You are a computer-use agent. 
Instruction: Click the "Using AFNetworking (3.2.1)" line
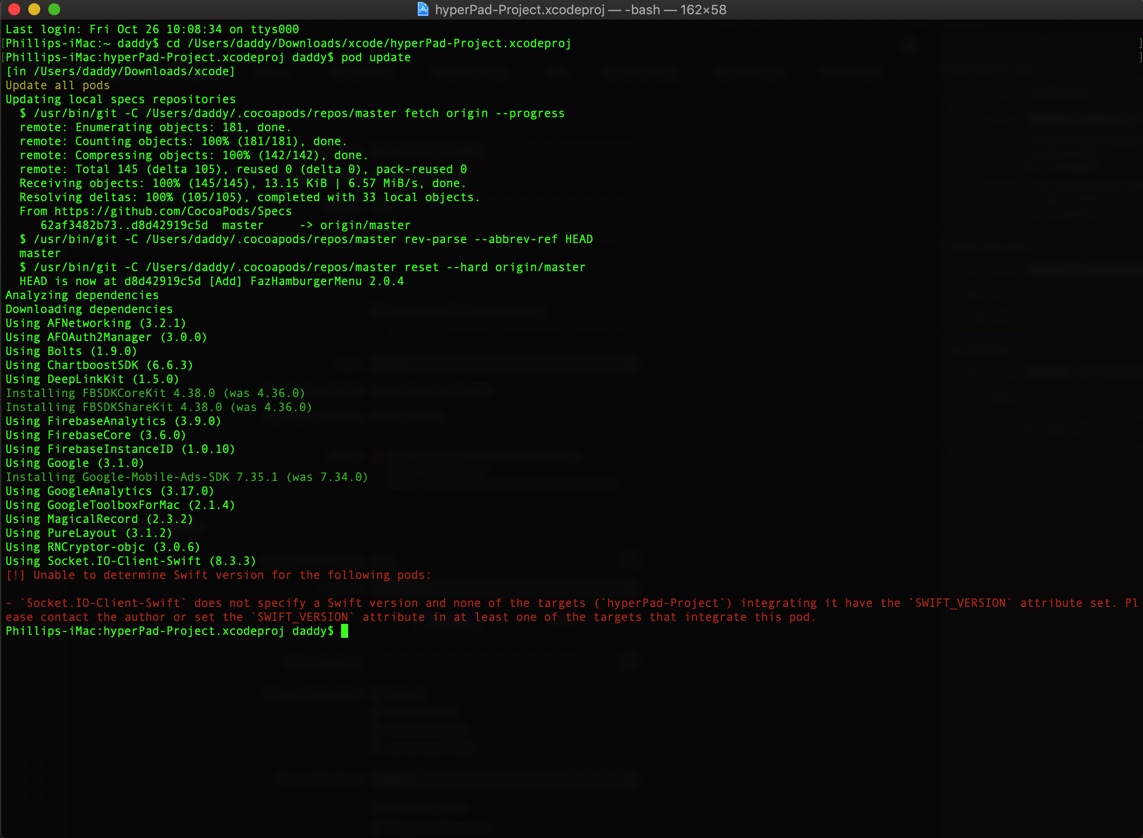(95, 323)
